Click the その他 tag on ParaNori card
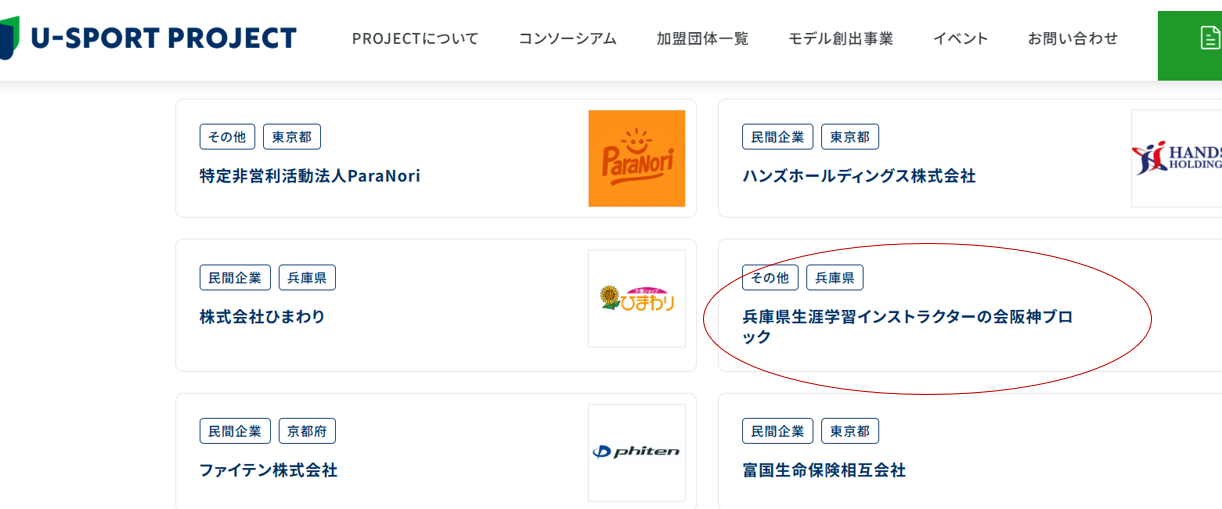This screenshot has width=1222, height=509. (x=227, y=137)
